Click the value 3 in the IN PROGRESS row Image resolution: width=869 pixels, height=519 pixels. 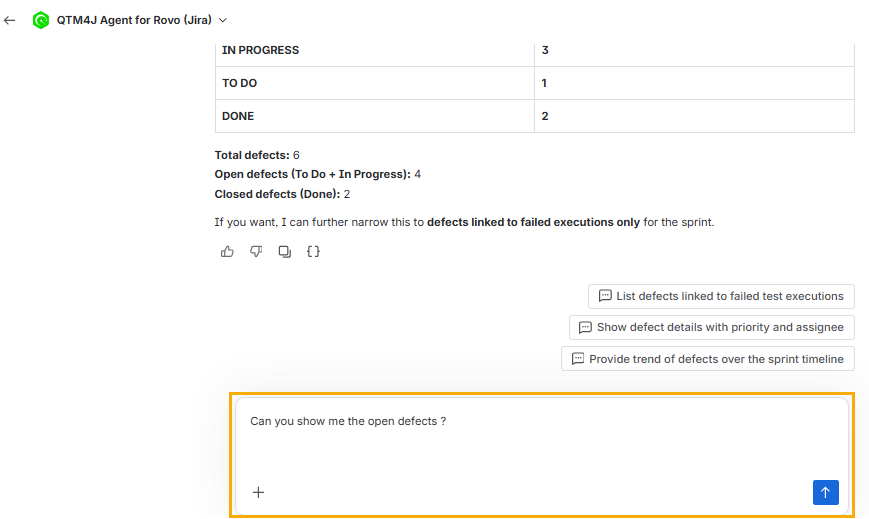pyautogui.click(x=545, y=50)
